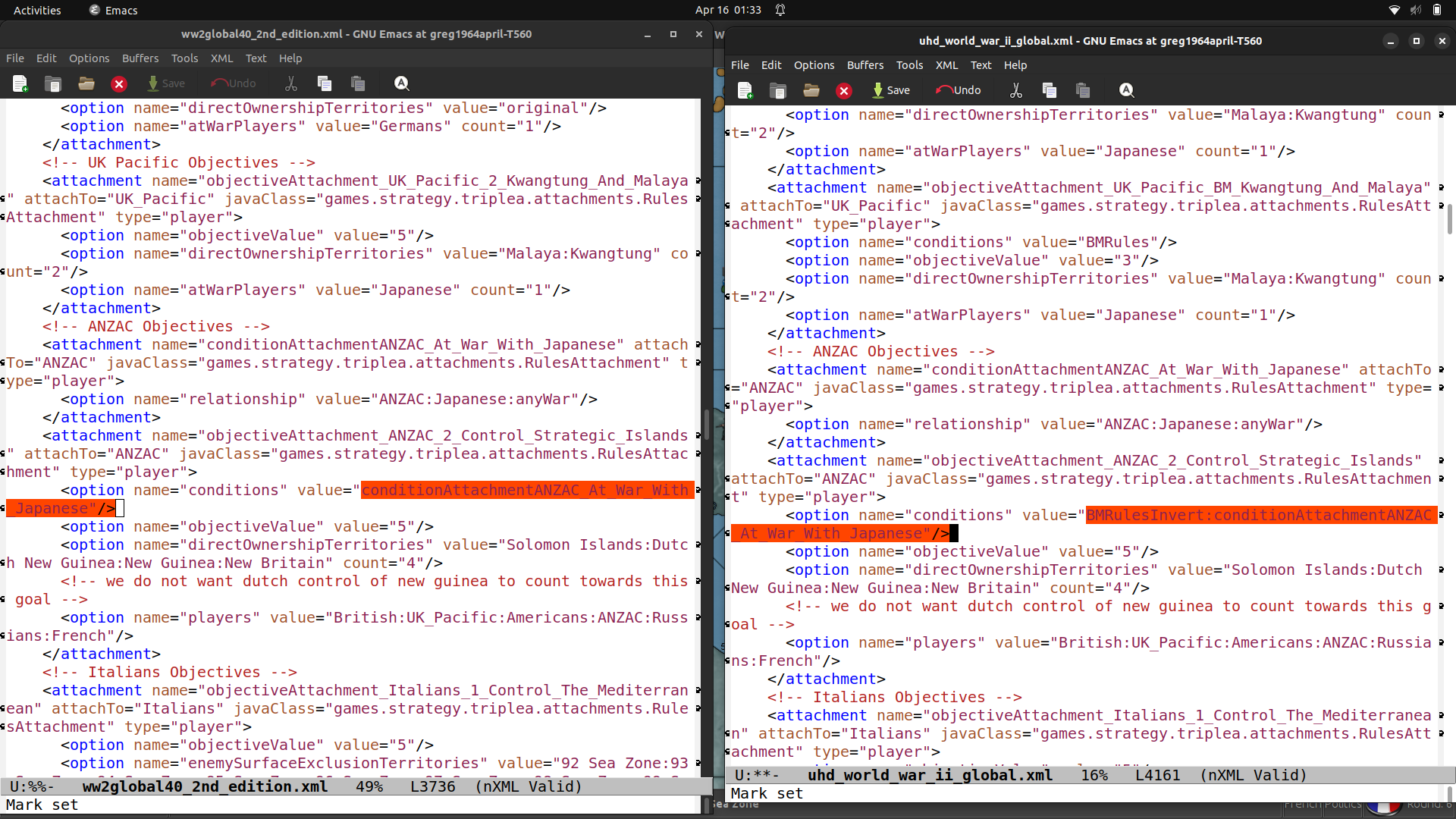The image size is (1456, 819).
Task: Click New File icon in left Emacs window
Action: [x=20, y=83]
